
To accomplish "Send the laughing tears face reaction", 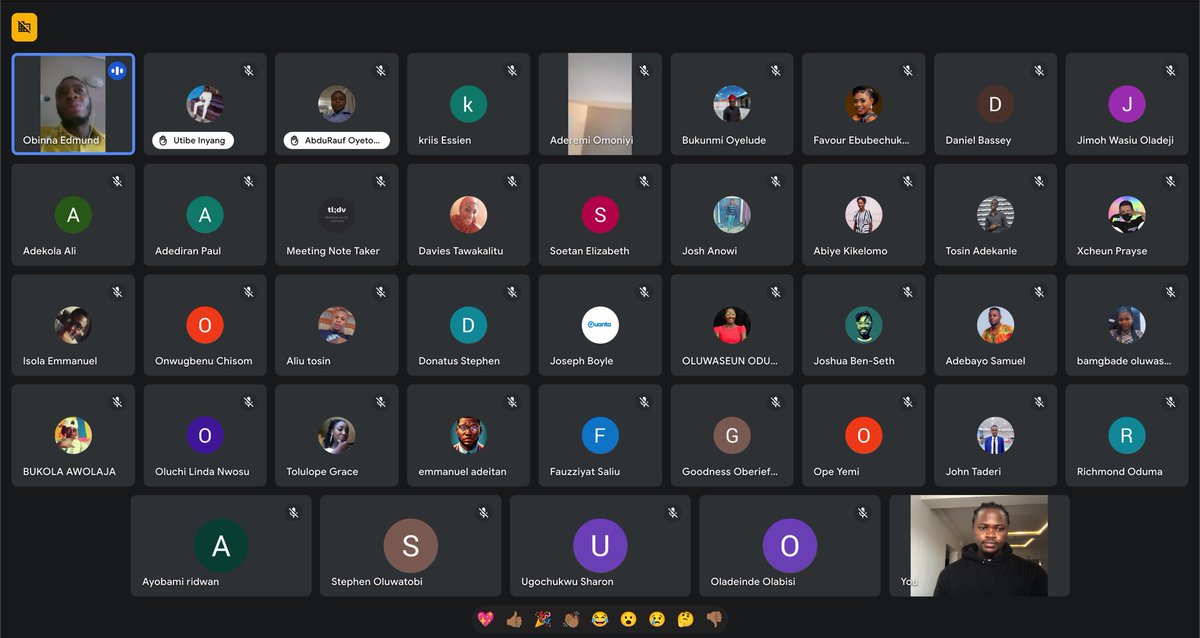I will 600,619.
